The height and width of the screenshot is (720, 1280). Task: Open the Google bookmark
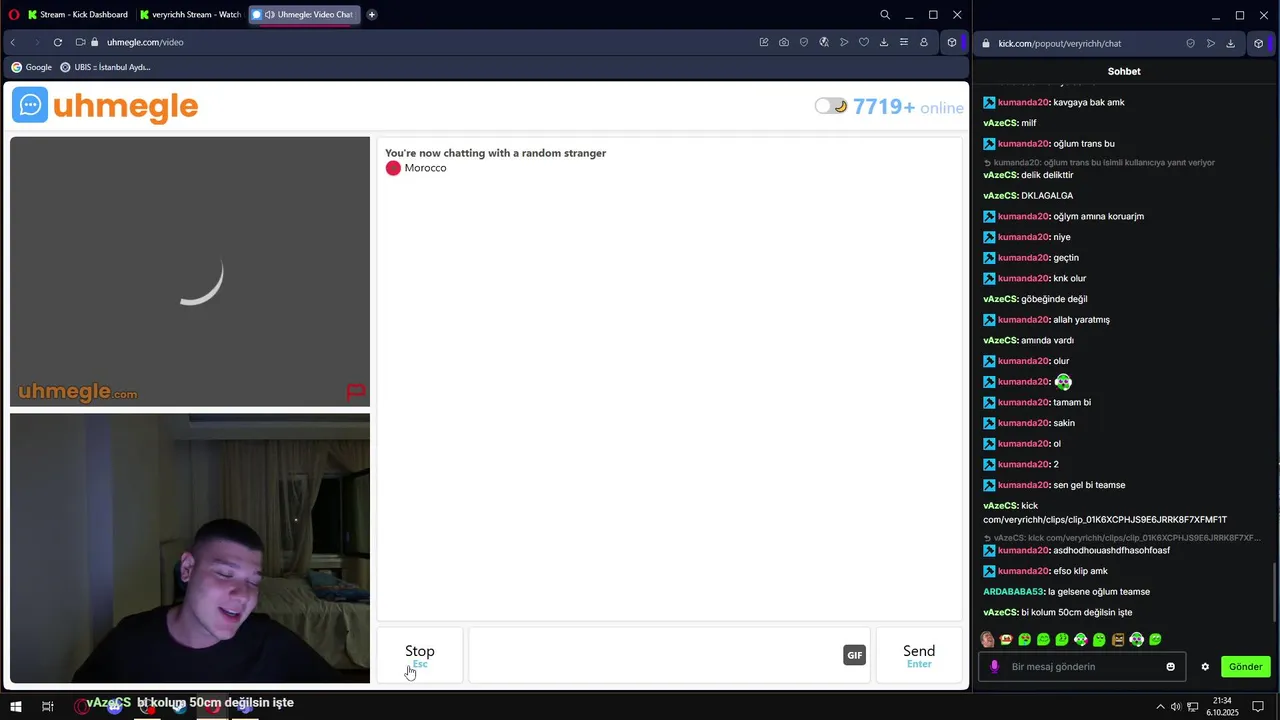click(x=32, y=67)
